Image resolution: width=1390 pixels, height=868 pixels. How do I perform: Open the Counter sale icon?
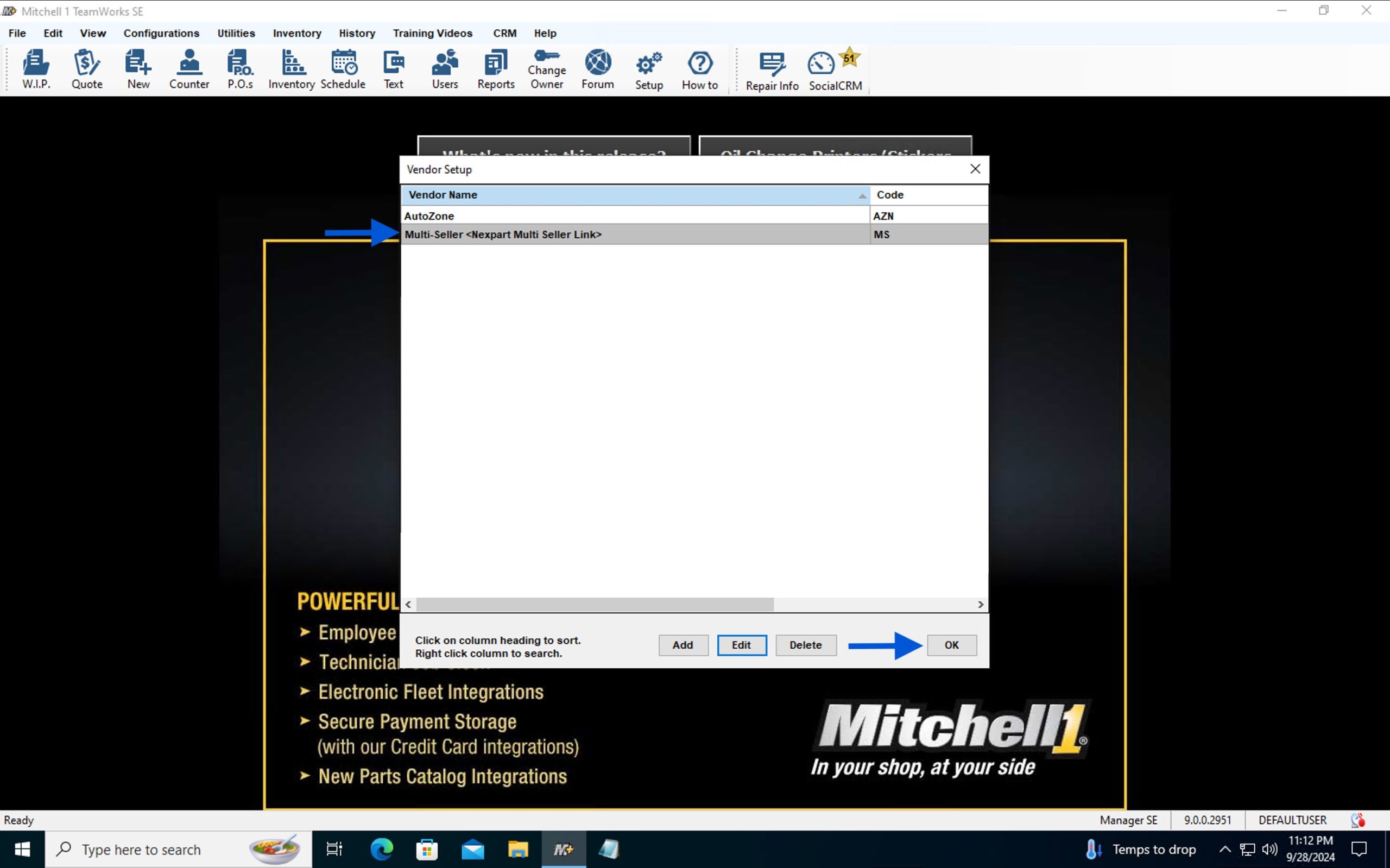click(x=189, y=69)
